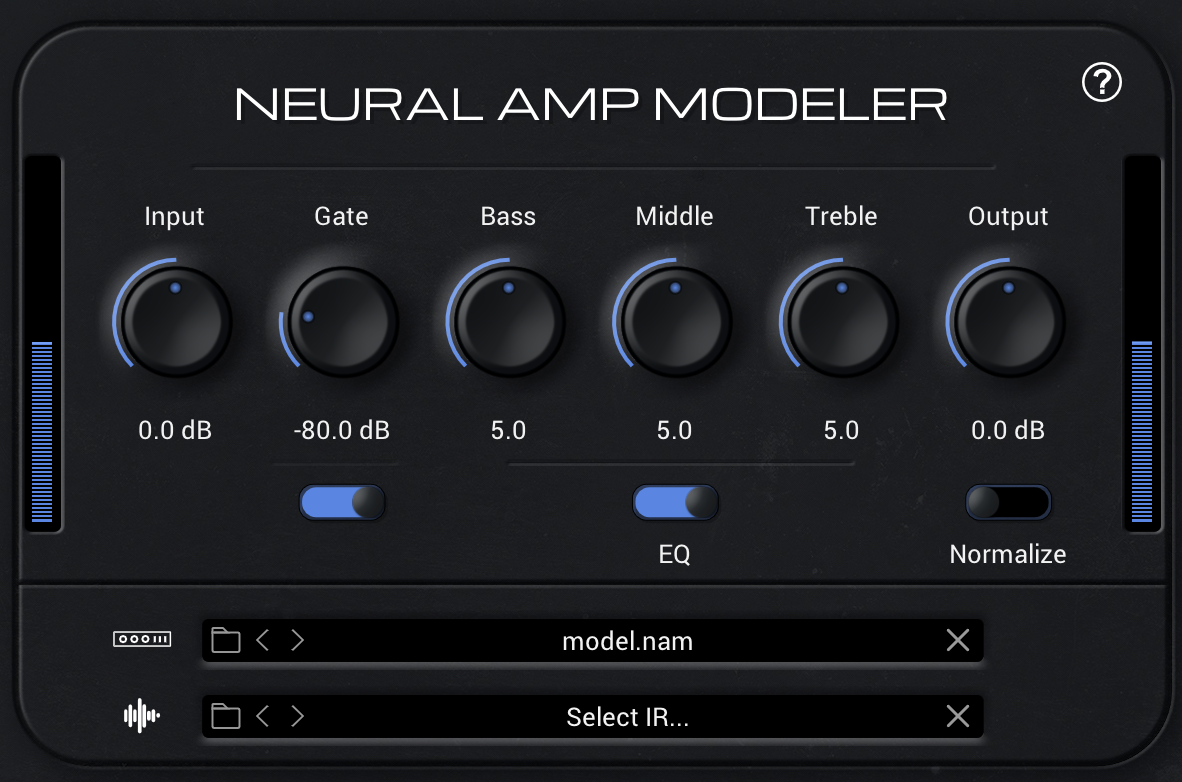
Task: Adjust the Middle tone knob
Action: tap(674, 318)
